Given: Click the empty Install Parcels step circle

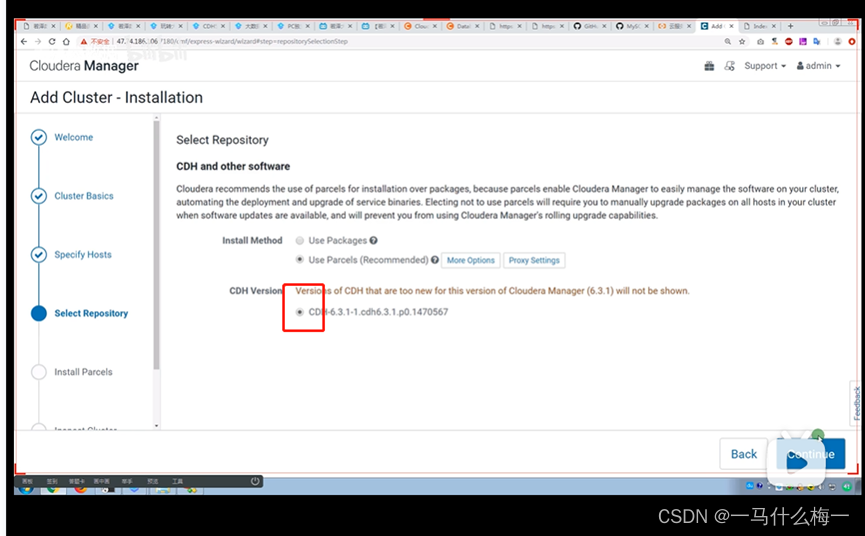Looking at the screenshot, I should point(39,372).
